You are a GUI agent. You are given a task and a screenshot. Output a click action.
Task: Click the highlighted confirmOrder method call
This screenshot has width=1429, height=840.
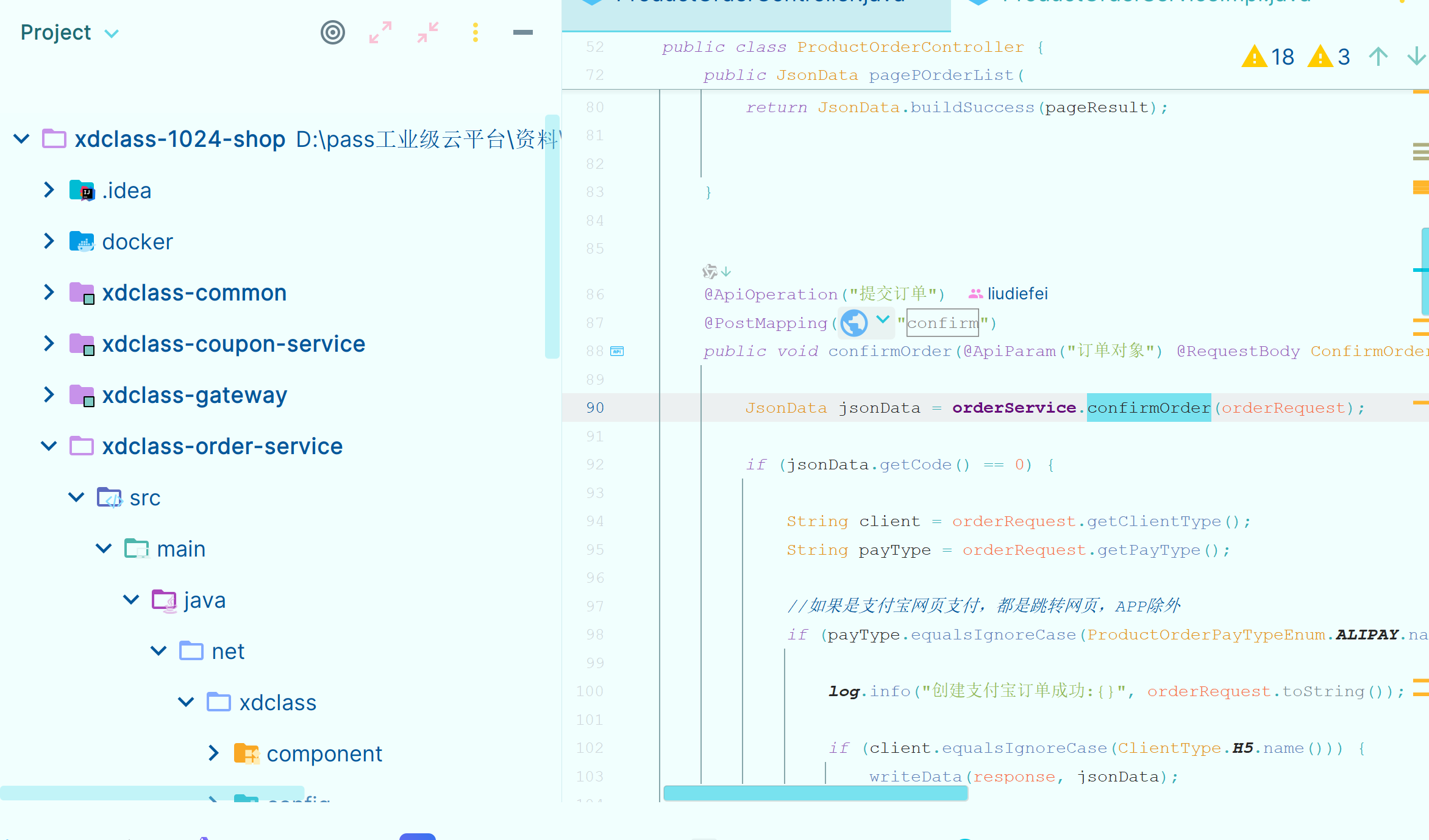click(1149, 408)
